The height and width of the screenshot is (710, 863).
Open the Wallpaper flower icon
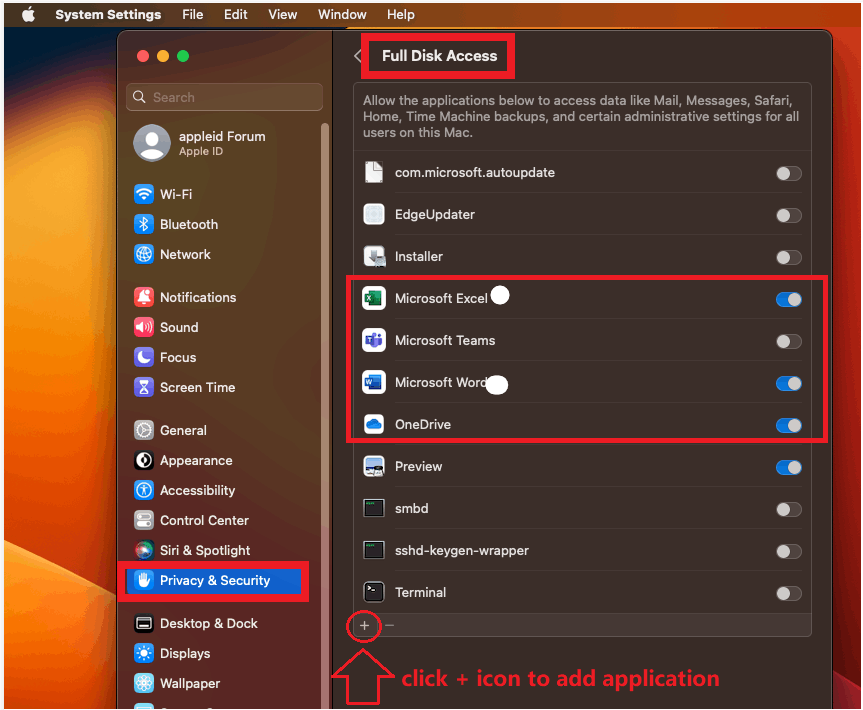coord(144,683)
